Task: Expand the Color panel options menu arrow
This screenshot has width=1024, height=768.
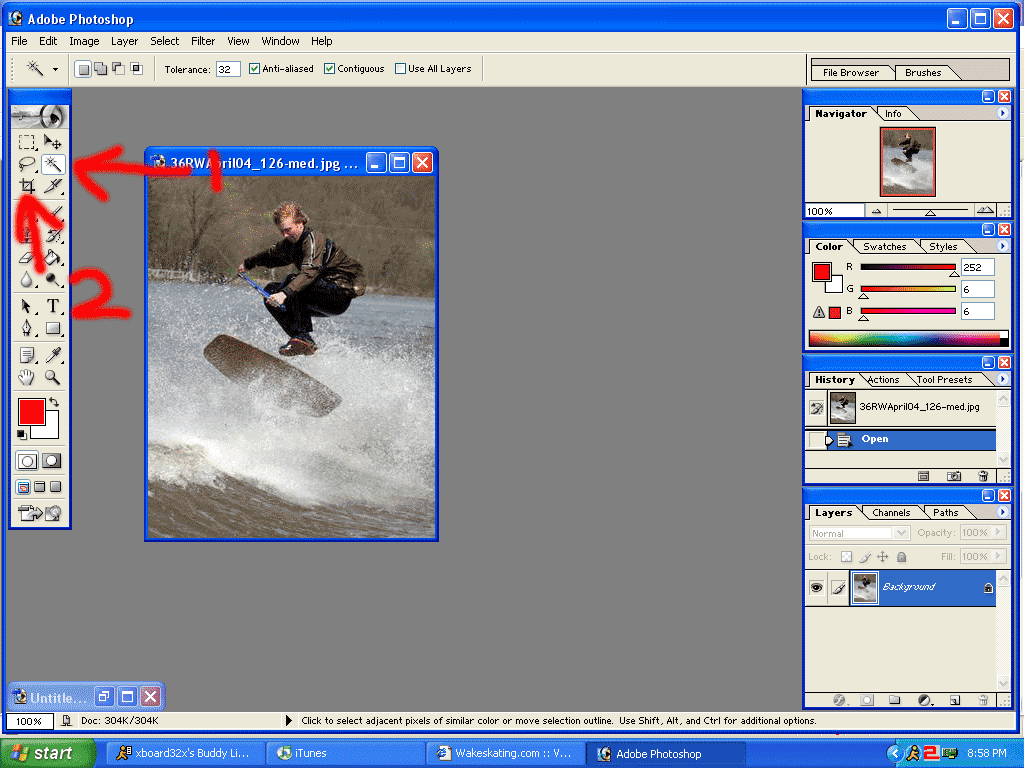Action: tap(1003, 246)
